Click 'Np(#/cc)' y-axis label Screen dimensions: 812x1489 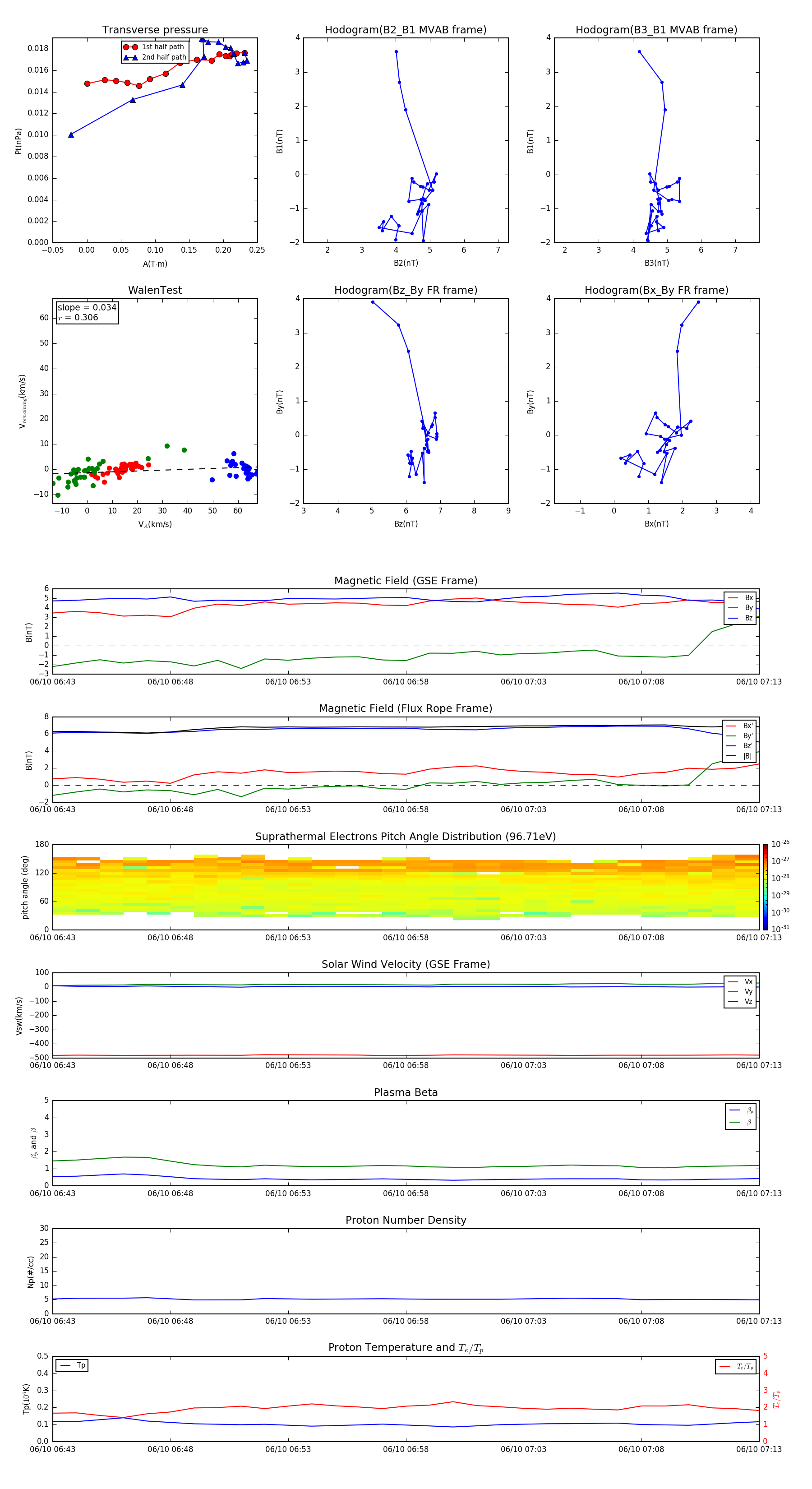click(31, 1272)
